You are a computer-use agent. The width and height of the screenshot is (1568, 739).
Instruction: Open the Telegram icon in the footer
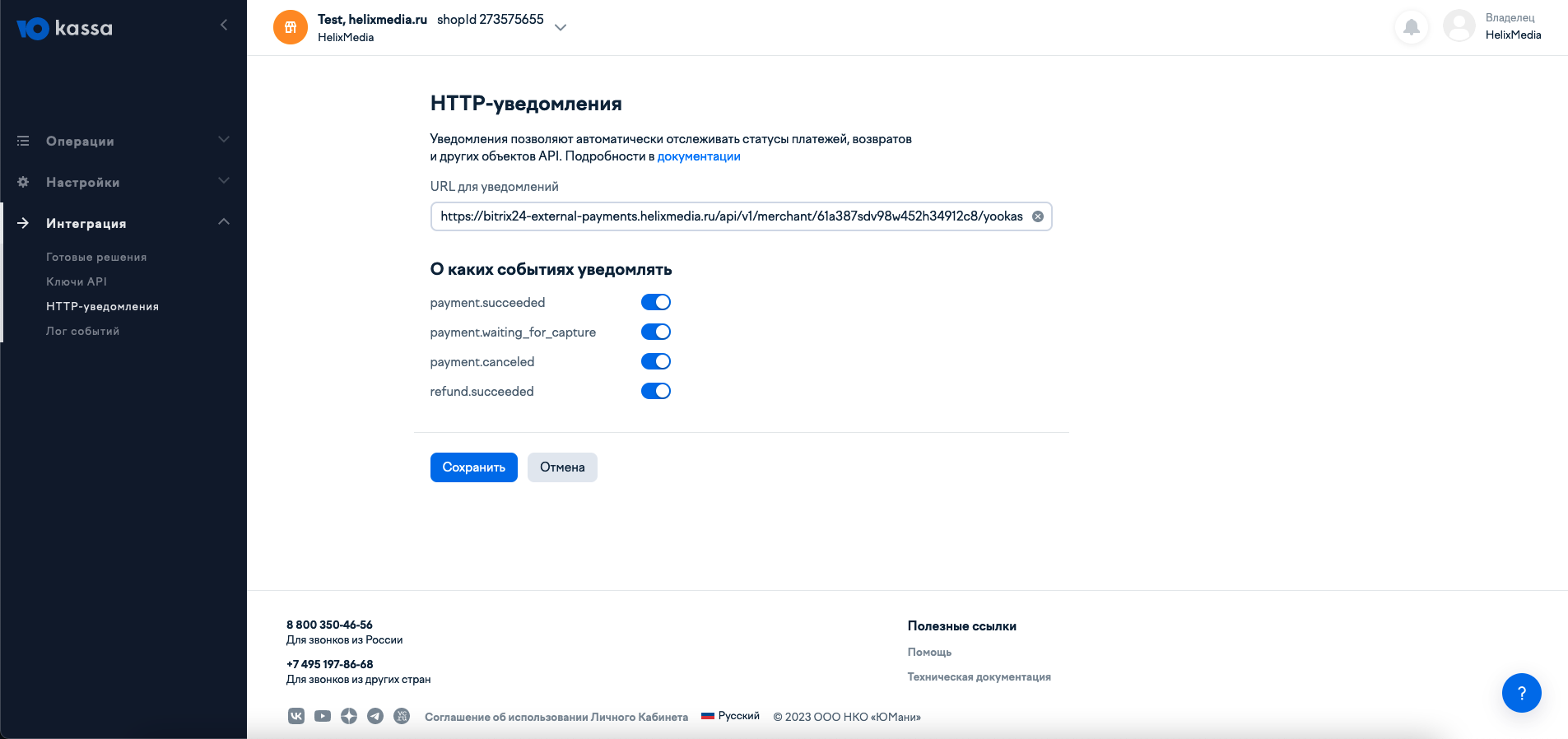(375, 716)
